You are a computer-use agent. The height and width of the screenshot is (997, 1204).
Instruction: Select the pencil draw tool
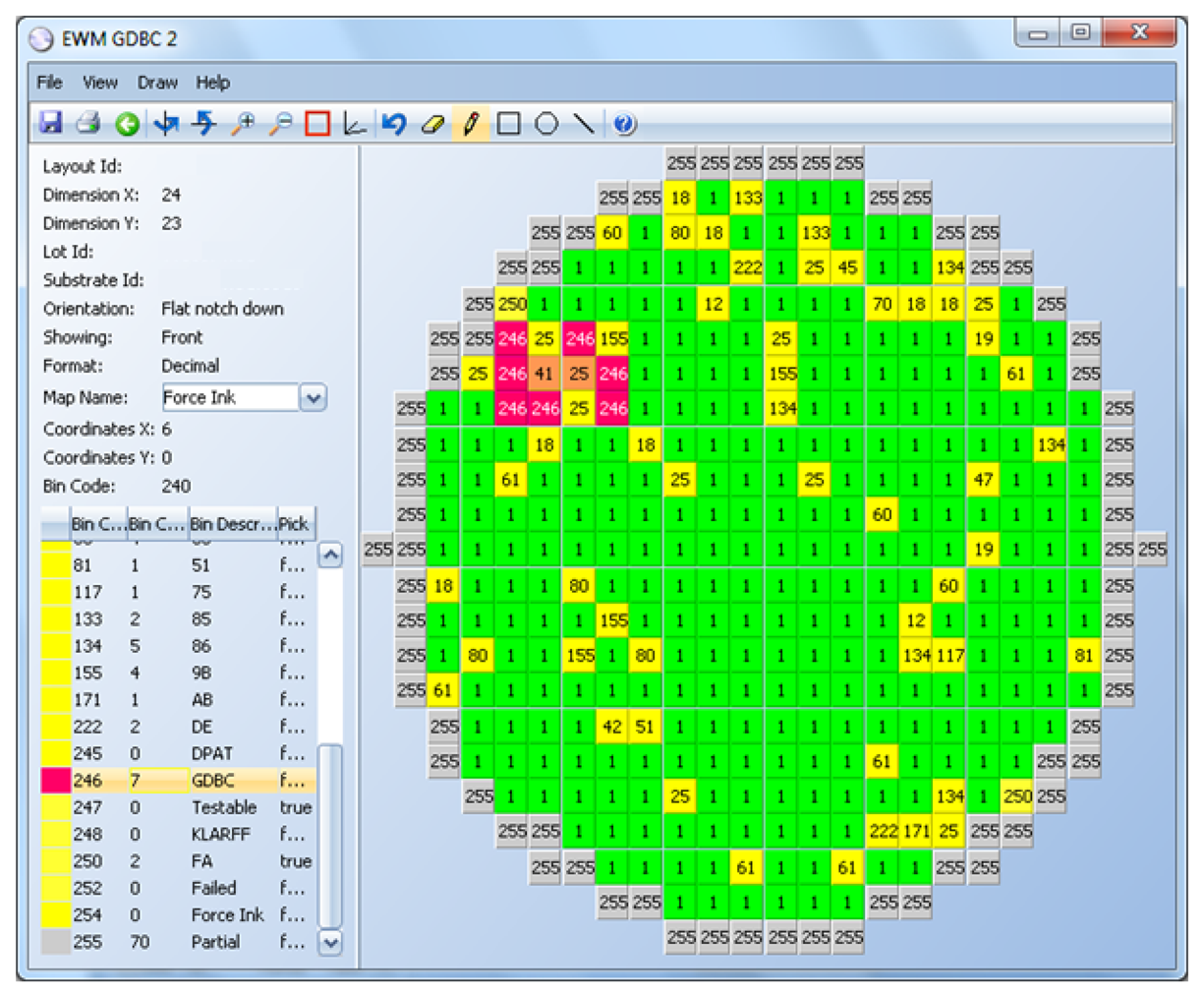click(x=471, y=124)
